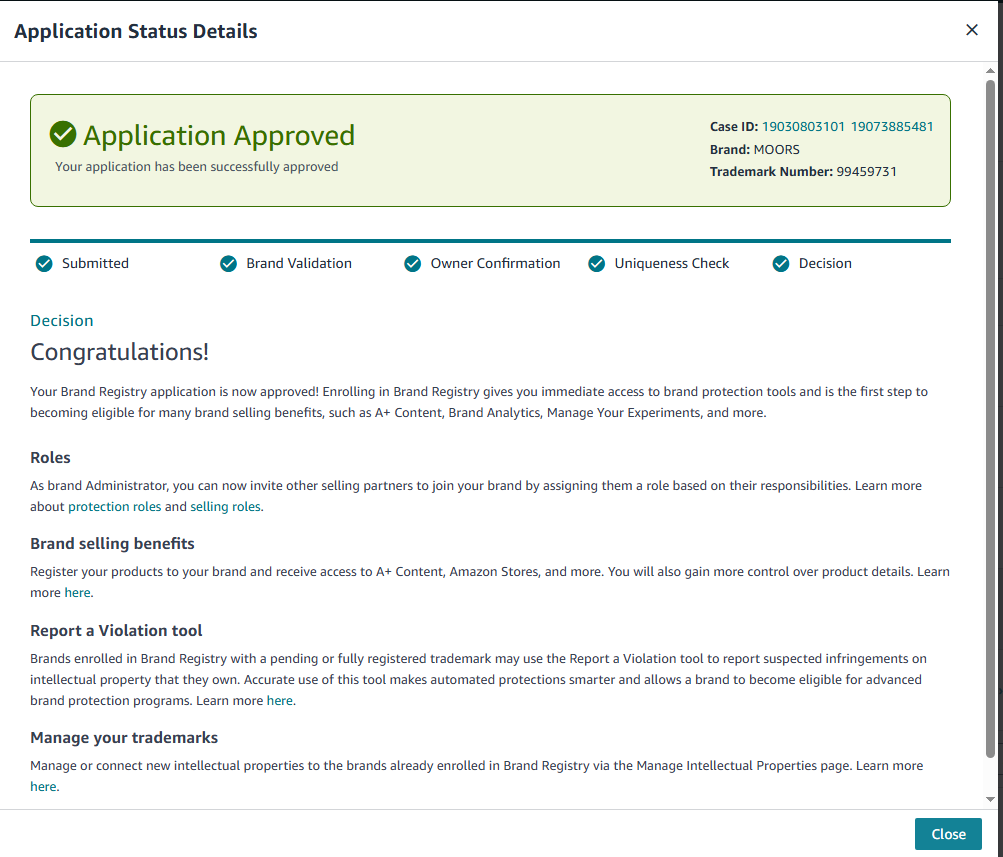This screenshot has height=857, width=1003.
Task: Click the scrollbar down arrow
Action: pyautogui.click(x=990, y=800)
